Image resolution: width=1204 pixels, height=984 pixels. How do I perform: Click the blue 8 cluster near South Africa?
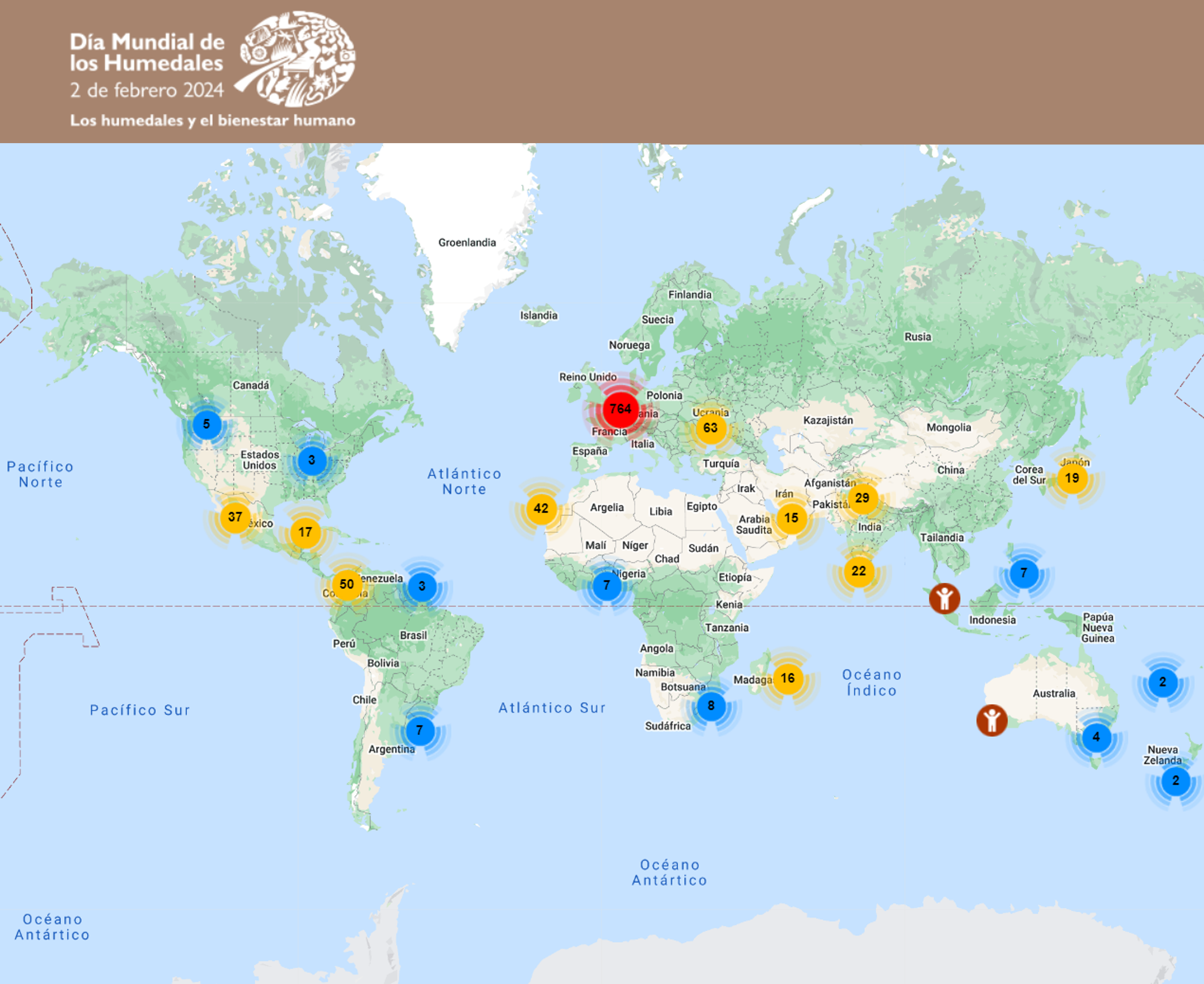click(710, 706)
